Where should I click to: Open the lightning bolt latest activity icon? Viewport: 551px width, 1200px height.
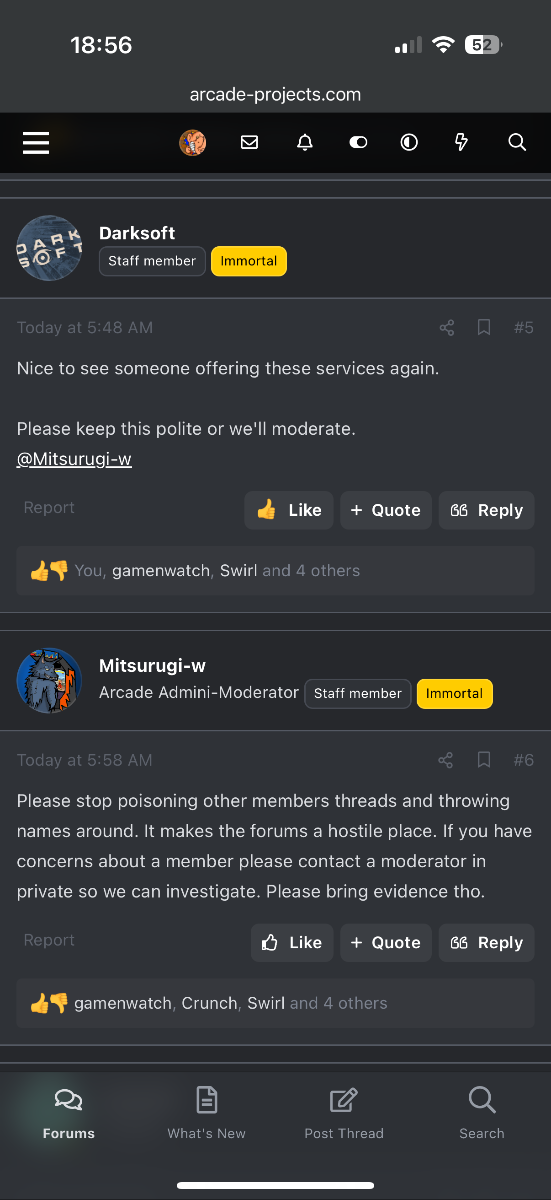(x=461, y=143)
